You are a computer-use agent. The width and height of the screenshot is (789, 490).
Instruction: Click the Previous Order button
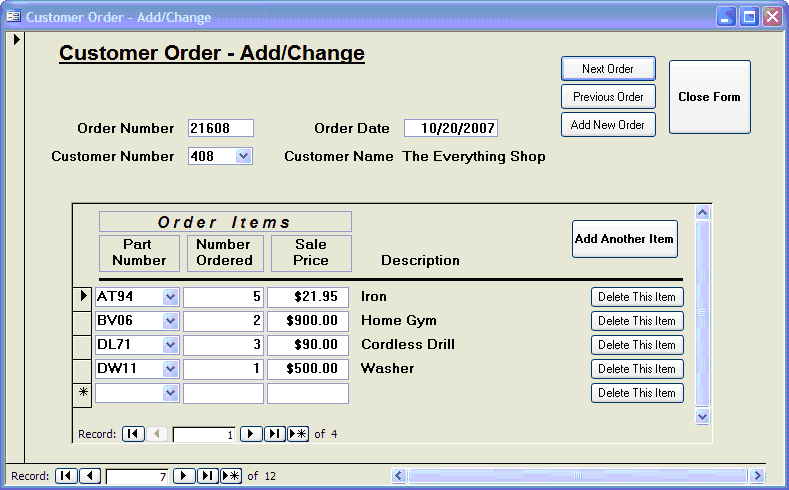pyautogui.click(x=608, y=97)
